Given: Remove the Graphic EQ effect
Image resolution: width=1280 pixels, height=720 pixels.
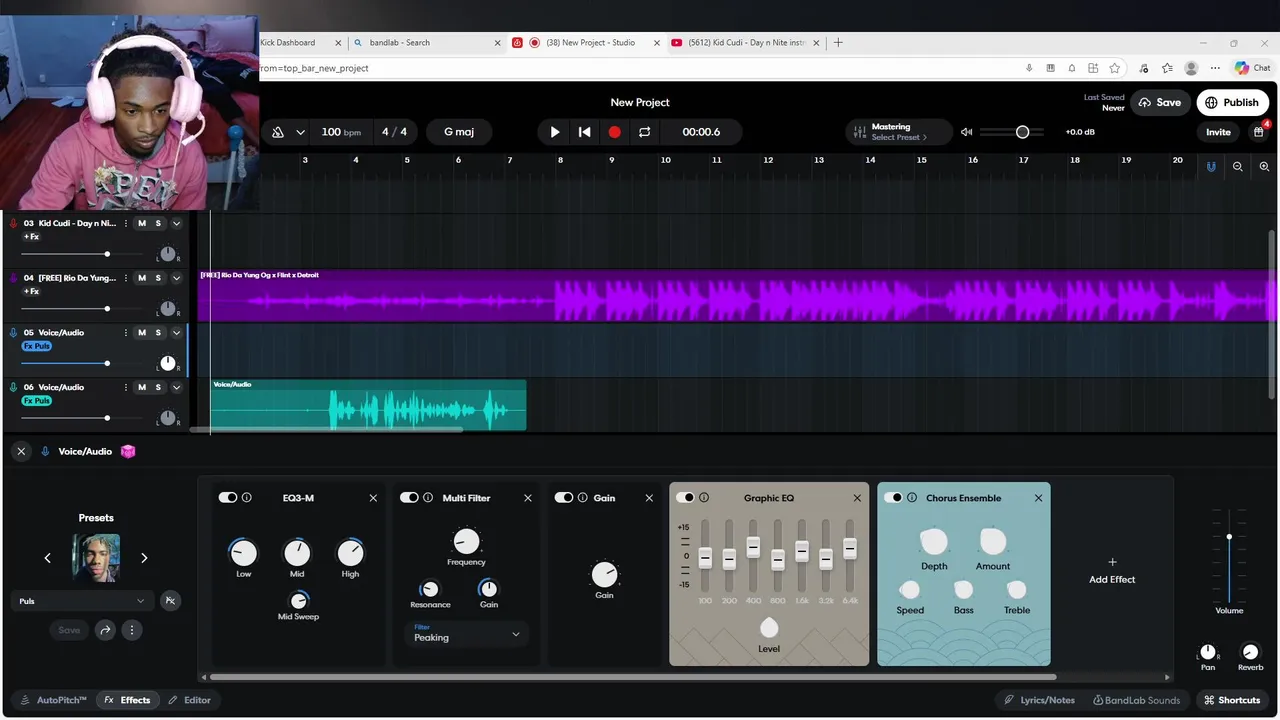Looking at the screenshot, I should click(857, 498).
